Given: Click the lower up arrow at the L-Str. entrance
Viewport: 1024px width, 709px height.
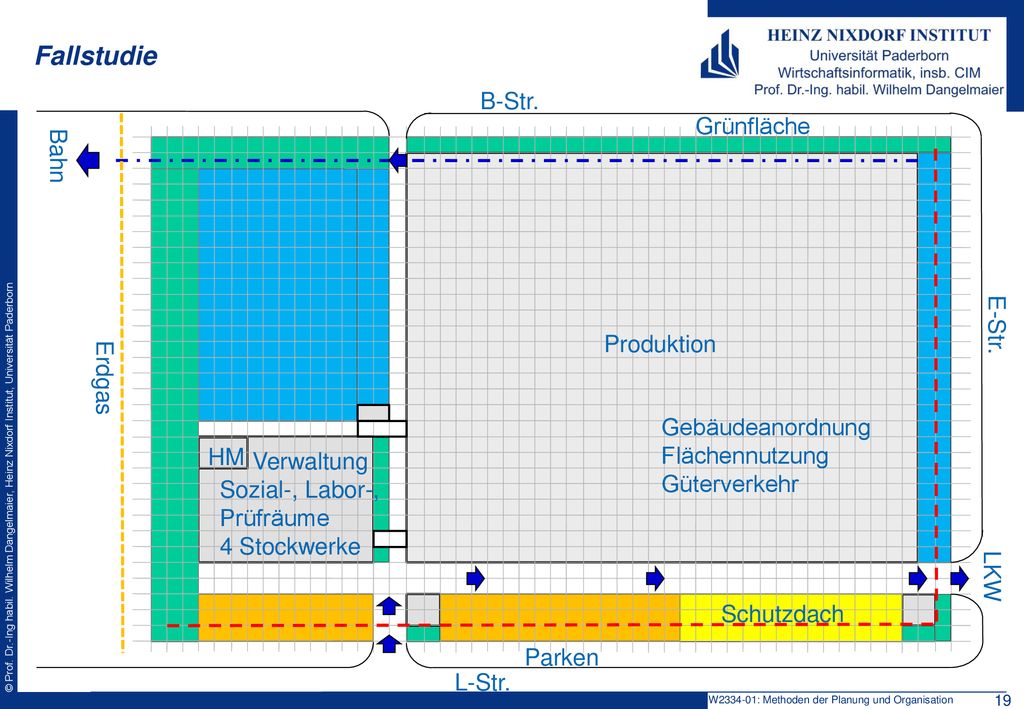Looking at the screenshot, I should point(389,644).
